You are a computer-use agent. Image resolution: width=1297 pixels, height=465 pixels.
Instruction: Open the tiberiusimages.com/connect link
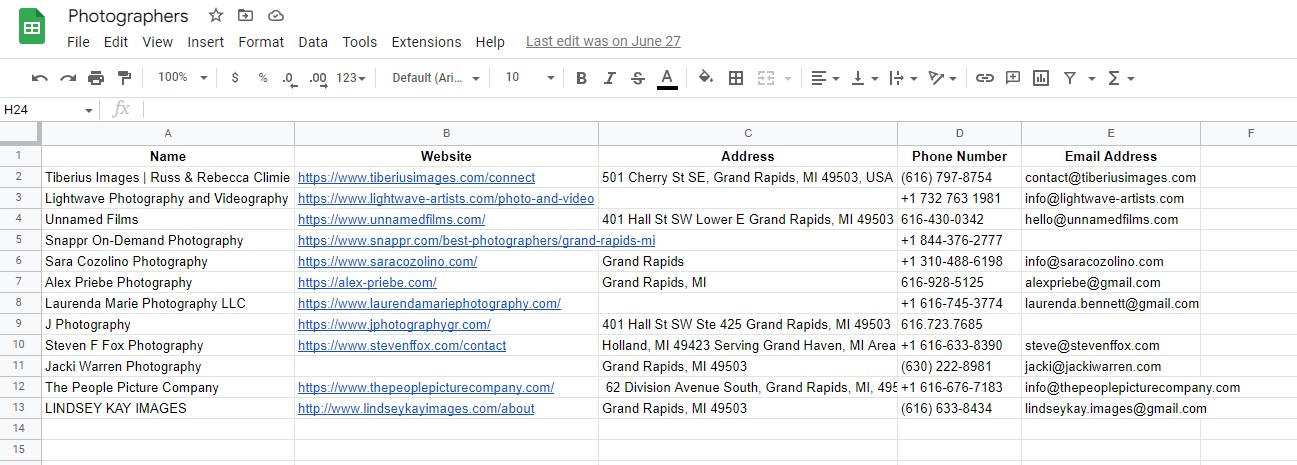tap(416, 177)
